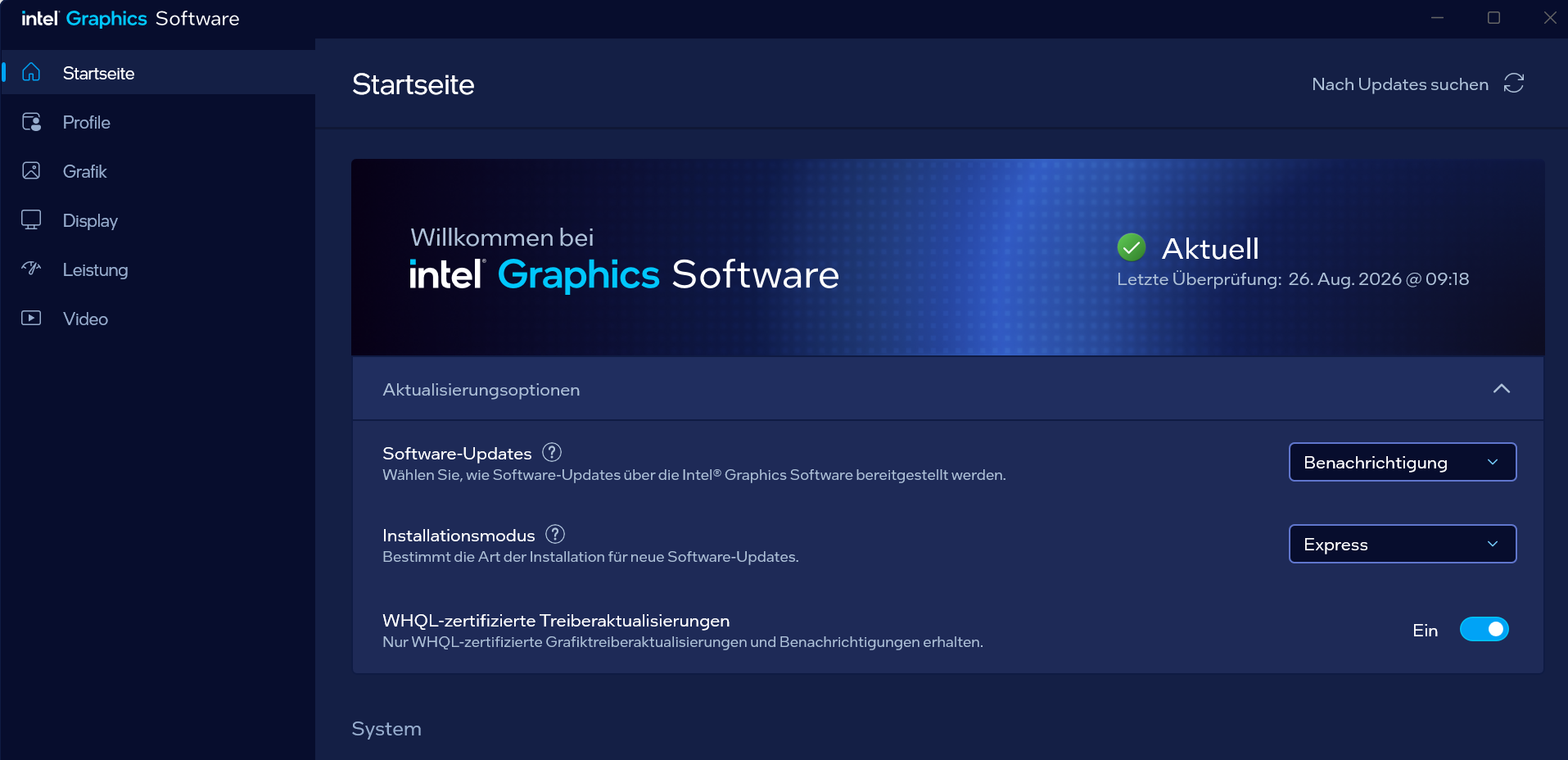Click the Aktualisierungsoptionen header text

pos(481,390)
